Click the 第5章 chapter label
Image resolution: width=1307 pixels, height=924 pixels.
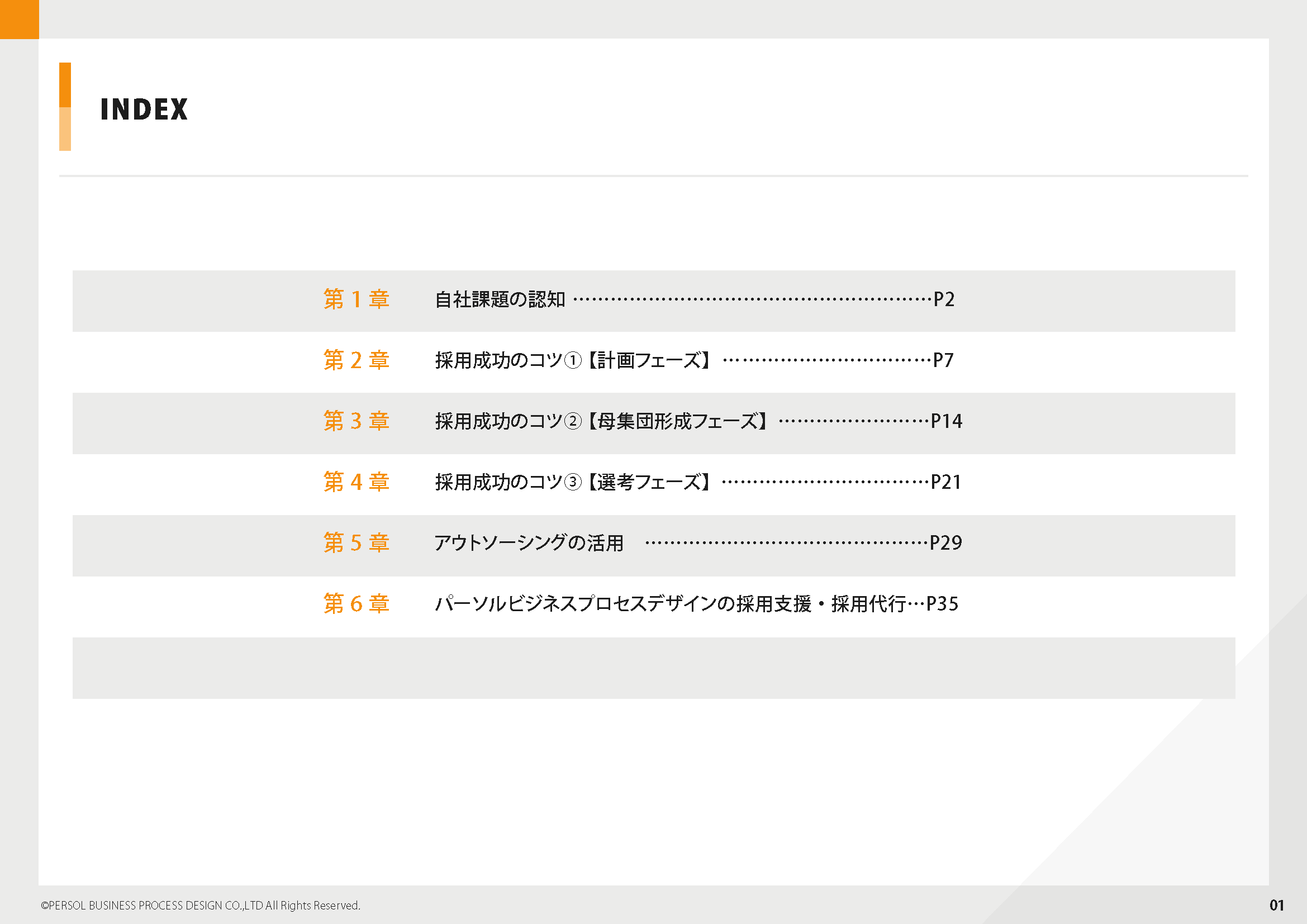click(x=357, y=543)
